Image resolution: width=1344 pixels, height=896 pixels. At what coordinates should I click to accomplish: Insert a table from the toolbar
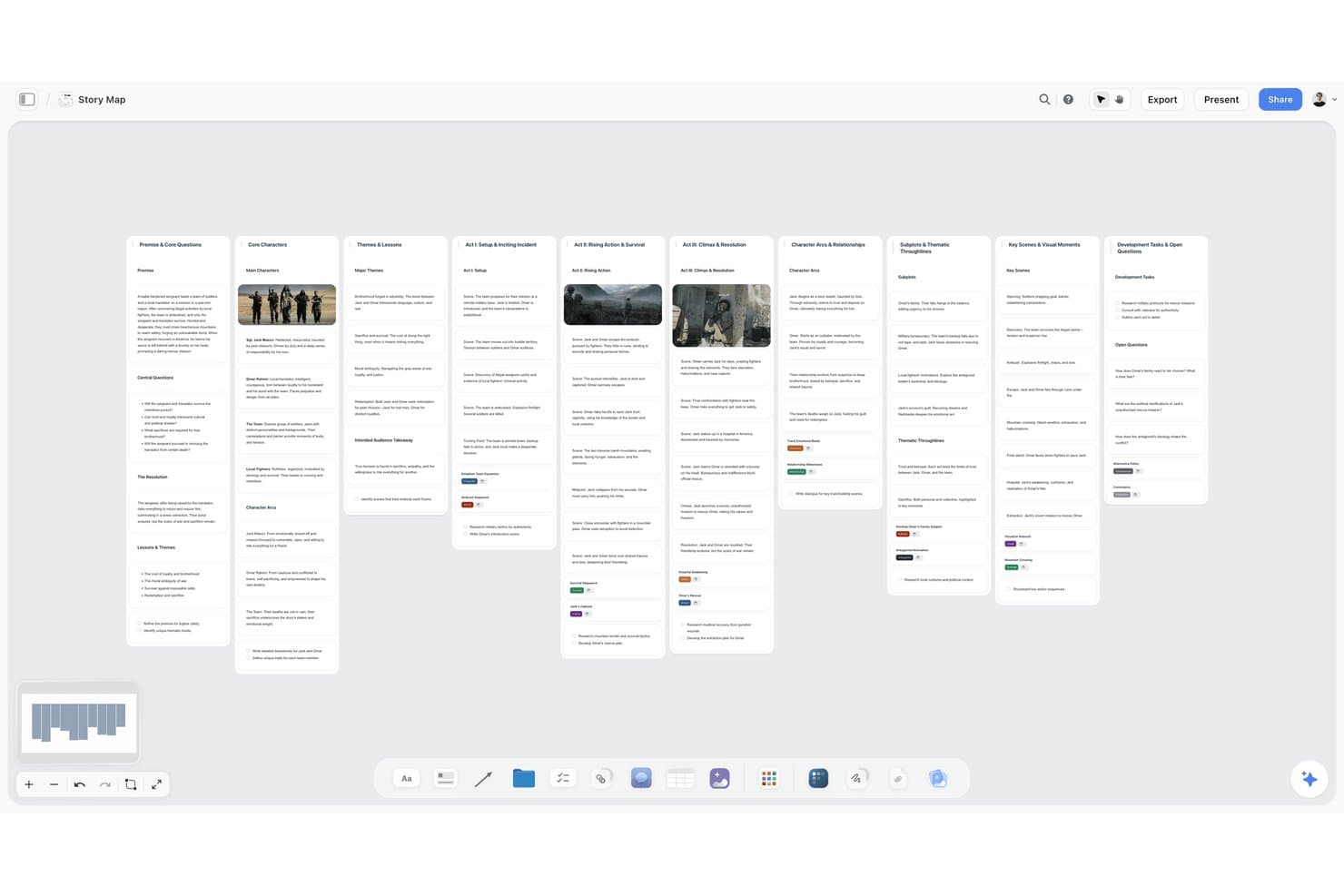pyautogui.click(x=680, y=778)
